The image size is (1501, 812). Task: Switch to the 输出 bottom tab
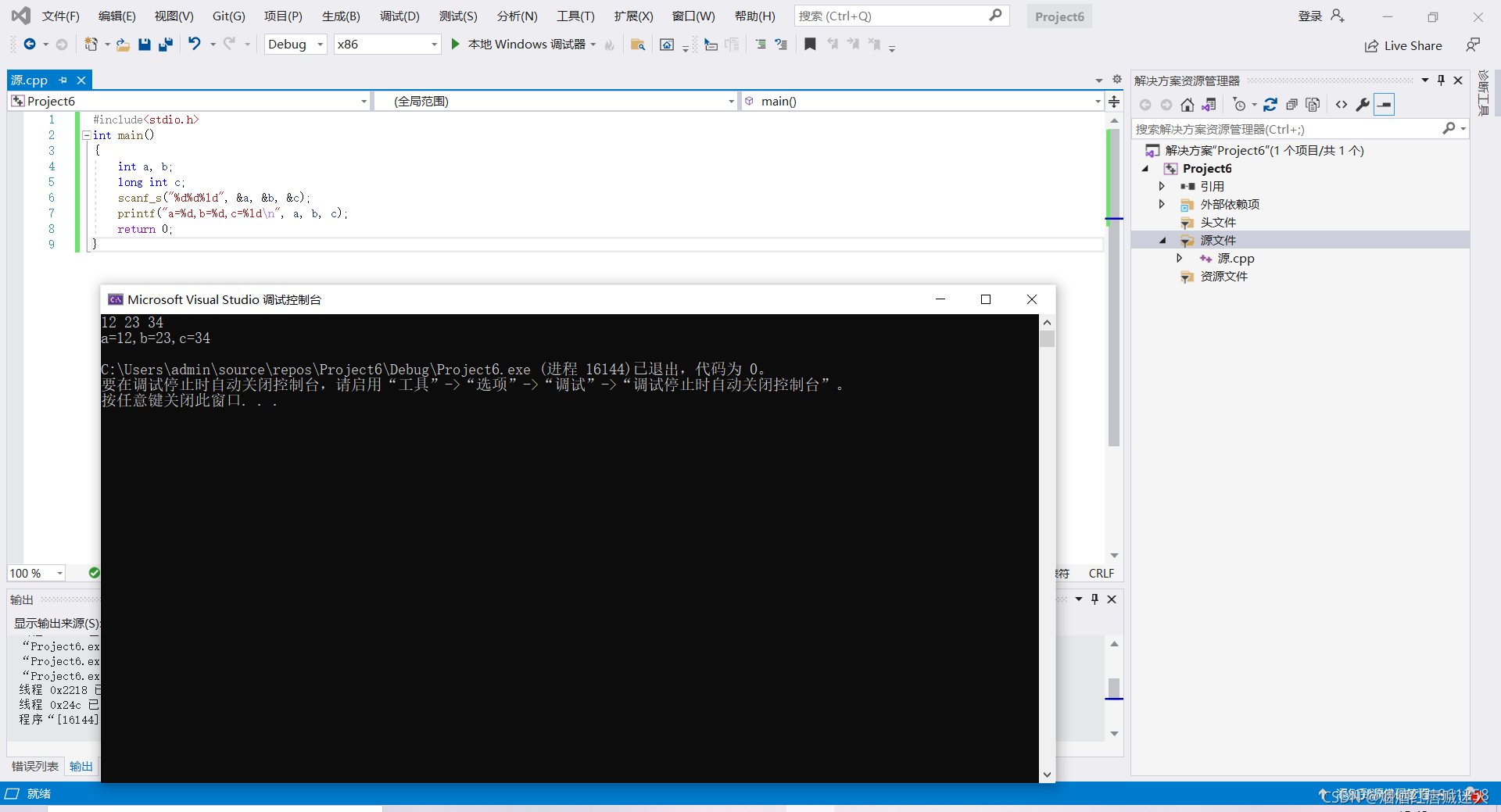(x=81, y=766)
